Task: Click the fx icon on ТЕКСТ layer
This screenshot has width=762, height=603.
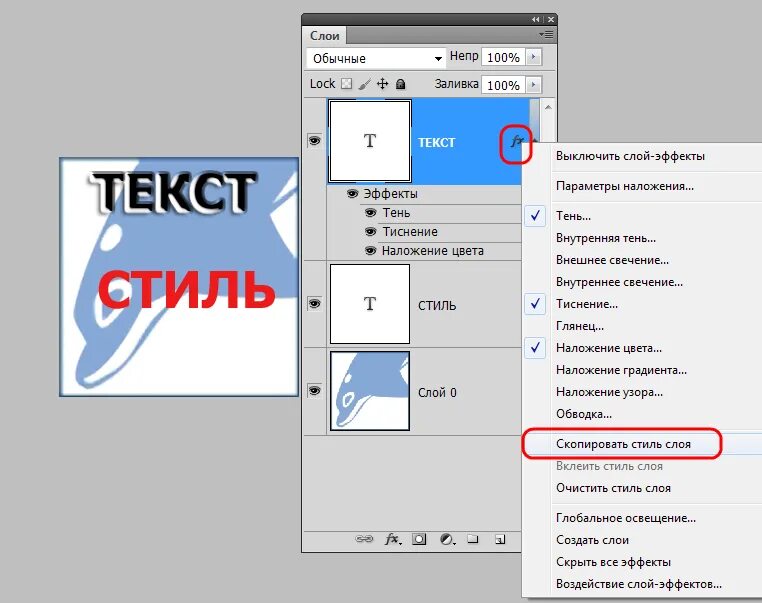Action: (516, 141)
